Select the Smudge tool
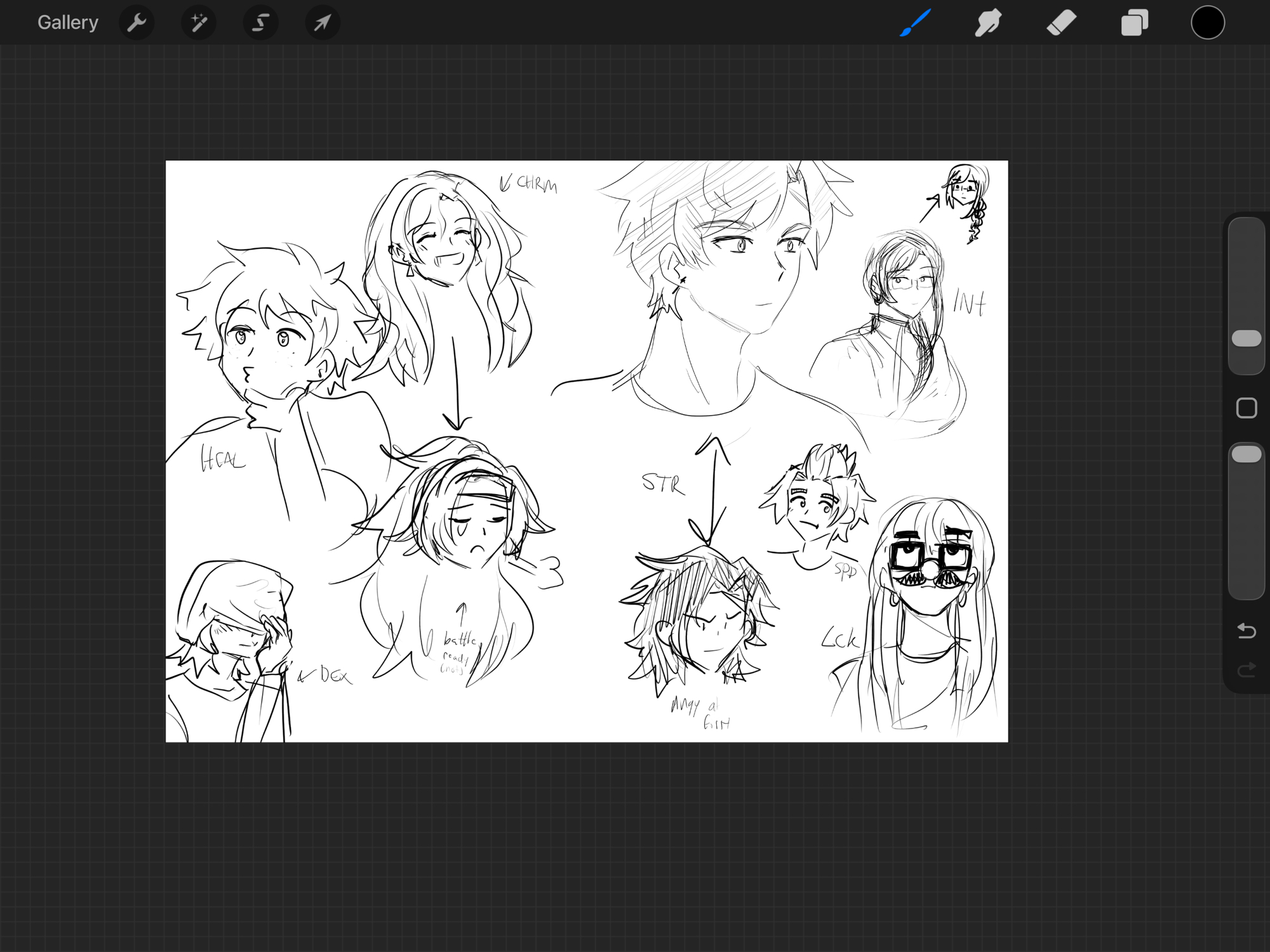 tap(988, 23)
